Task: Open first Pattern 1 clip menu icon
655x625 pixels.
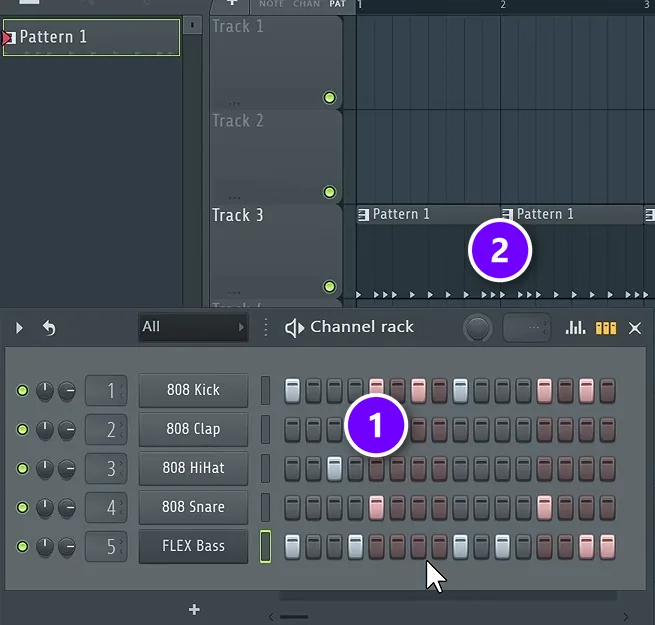Action: point(363,215)
